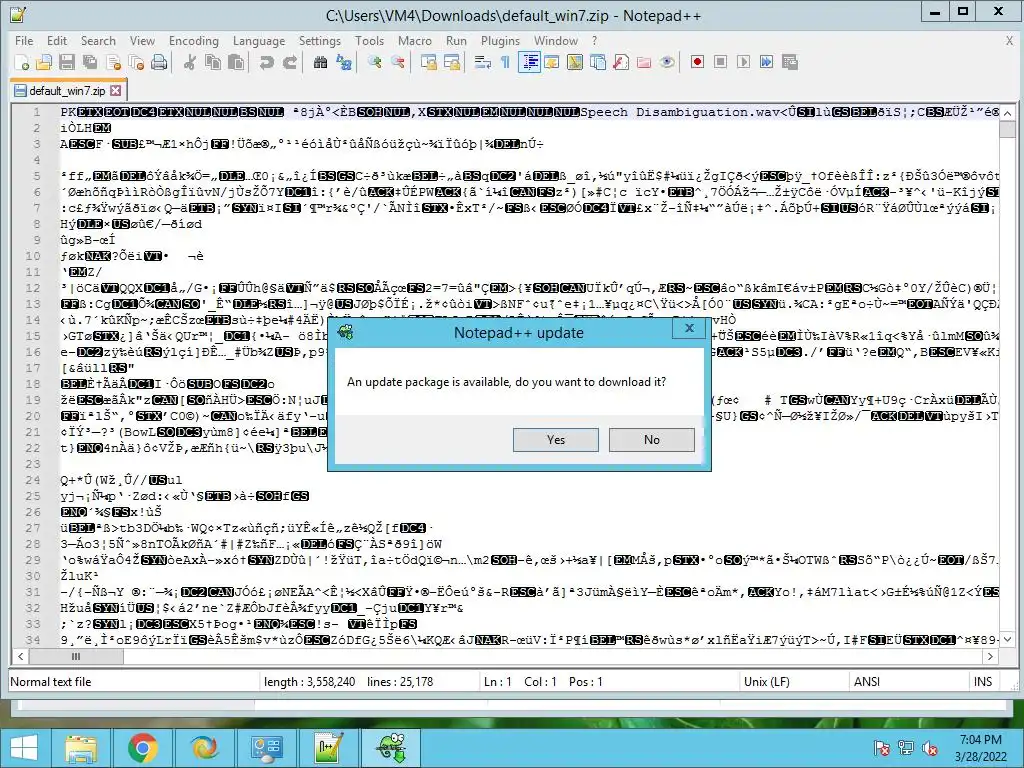The image size is (1024, 768).
Task: Open the Tools menu
Action: [x=369, y=40]
